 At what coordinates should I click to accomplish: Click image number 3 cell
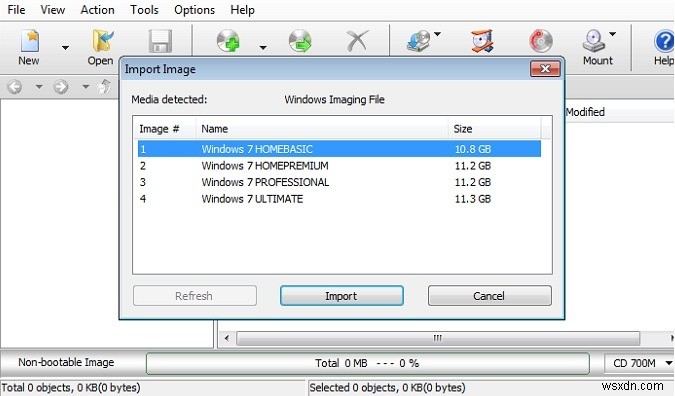pyautogui.click(x=143, y=182)
